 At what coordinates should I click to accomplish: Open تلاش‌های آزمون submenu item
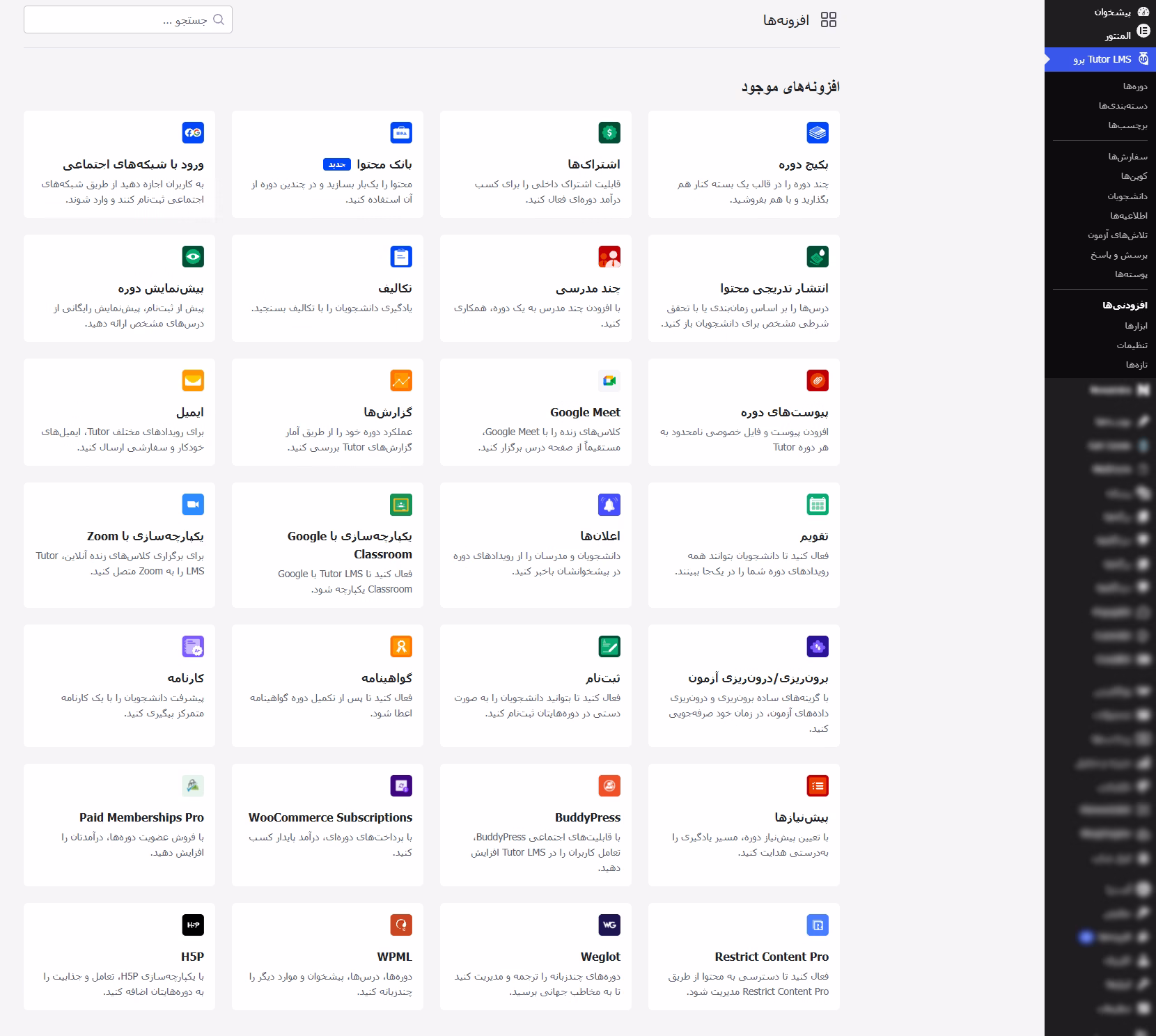[x=1117, y=235]
